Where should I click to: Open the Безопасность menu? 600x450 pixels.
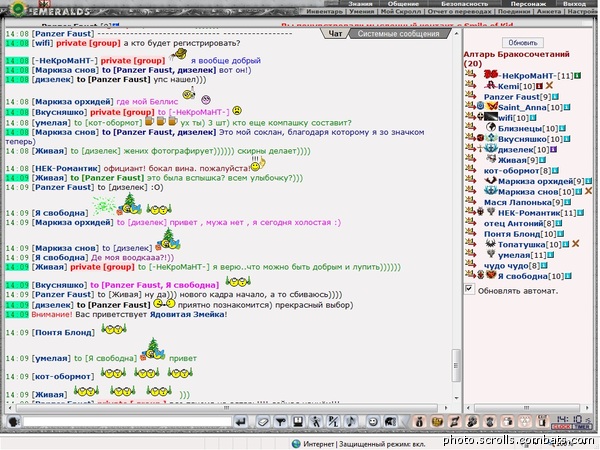tap(465, 4)
